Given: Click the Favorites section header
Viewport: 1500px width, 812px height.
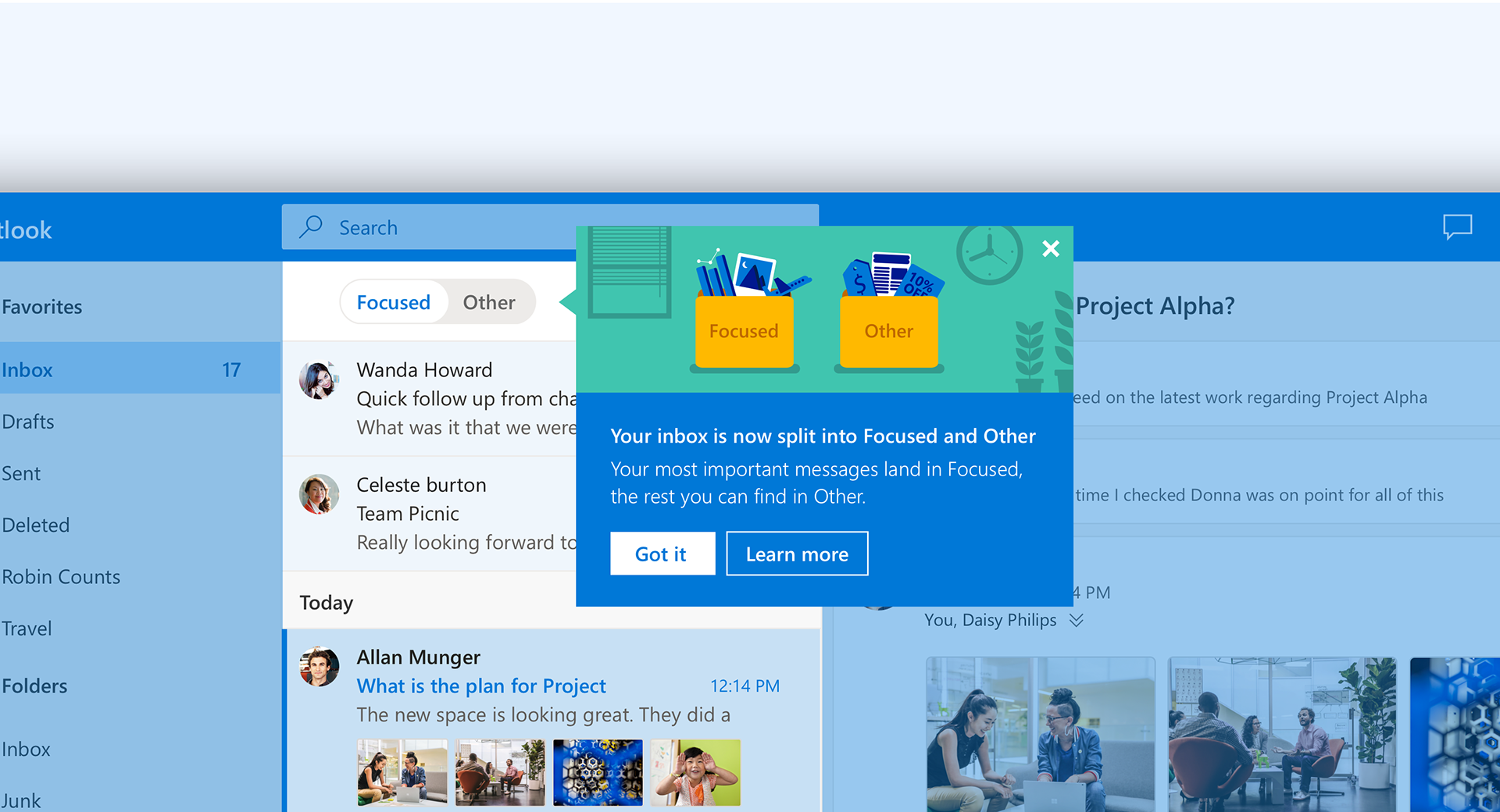Looking at the screenshot, I should tap(42, 307).
